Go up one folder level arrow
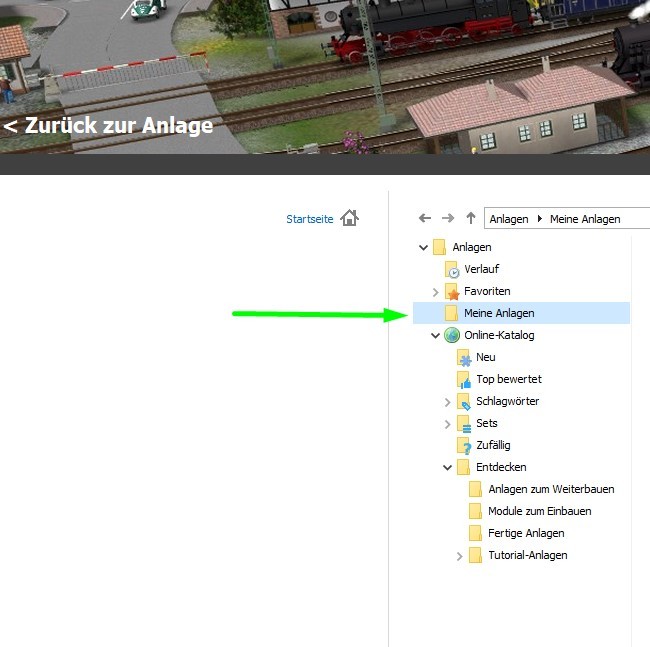This screenshot has height=647, width=650. [471, 218]
